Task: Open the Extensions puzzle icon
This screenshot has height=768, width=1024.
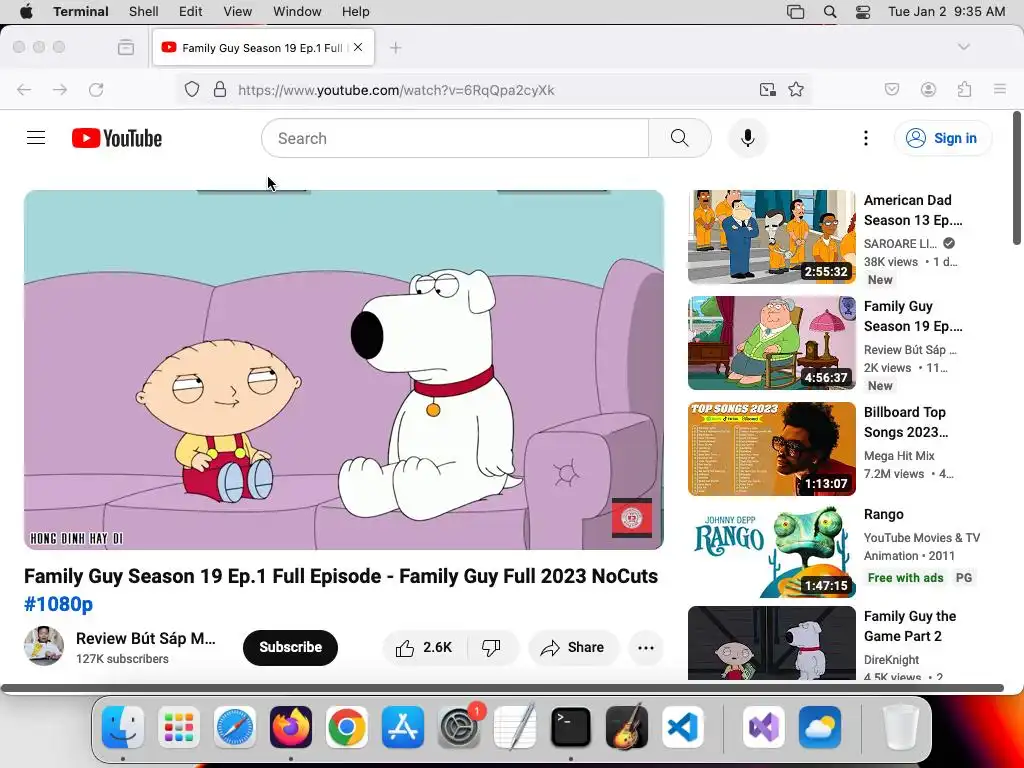Action: [x=964, y=89]
